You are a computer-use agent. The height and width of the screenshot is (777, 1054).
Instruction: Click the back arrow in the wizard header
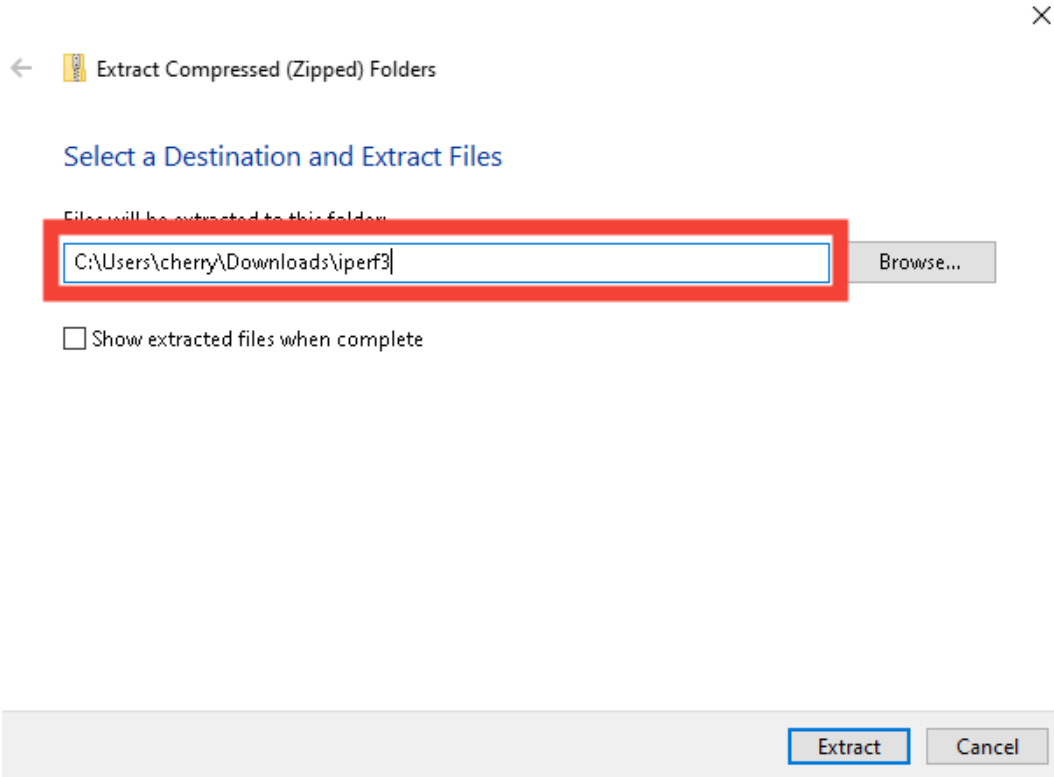(x=20, y=69)
